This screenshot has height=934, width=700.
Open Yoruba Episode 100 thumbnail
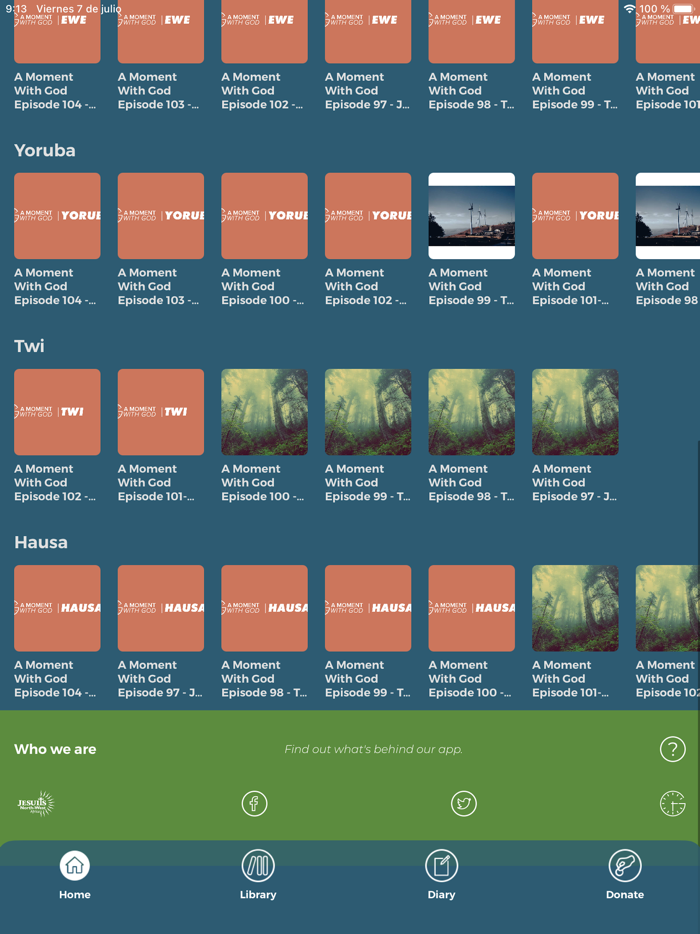265,216
